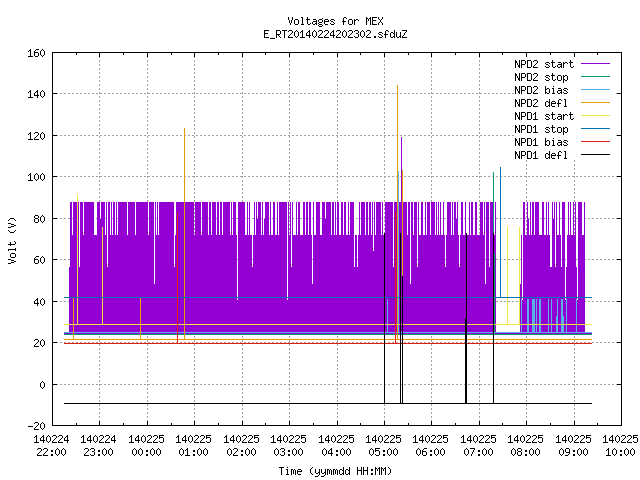Click the dark blue NPD1 stop legend line
Image resolution: width=640 pixels, height=480 pixels.
pos(595,129)
